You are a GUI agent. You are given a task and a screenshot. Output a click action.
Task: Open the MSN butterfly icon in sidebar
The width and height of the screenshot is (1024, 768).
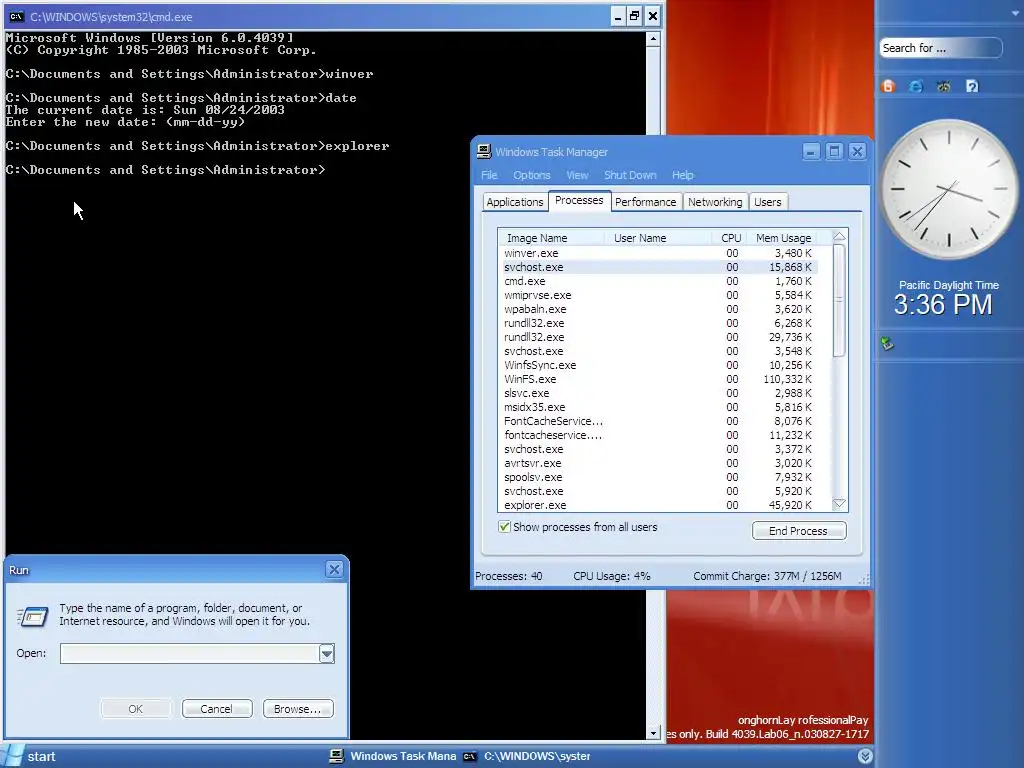tap(944, 86)
